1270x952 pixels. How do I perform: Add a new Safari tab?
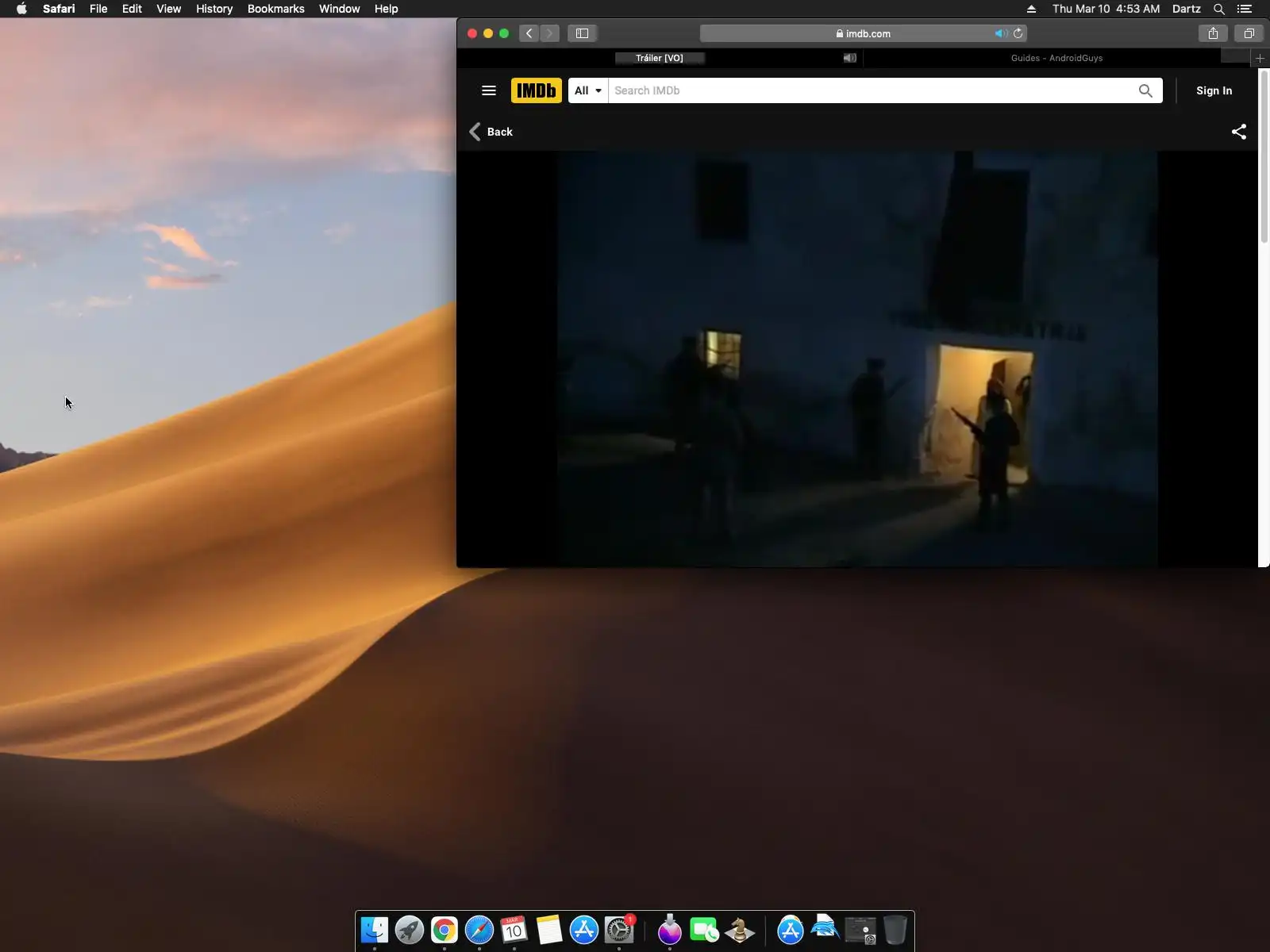pos(1260,58)
